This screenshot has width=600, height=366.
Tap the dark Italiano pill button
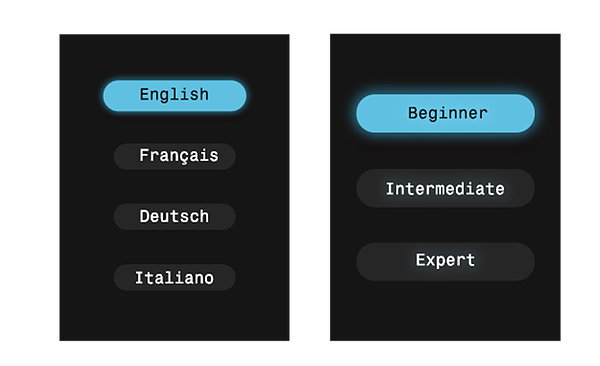(x=174, y=277)
